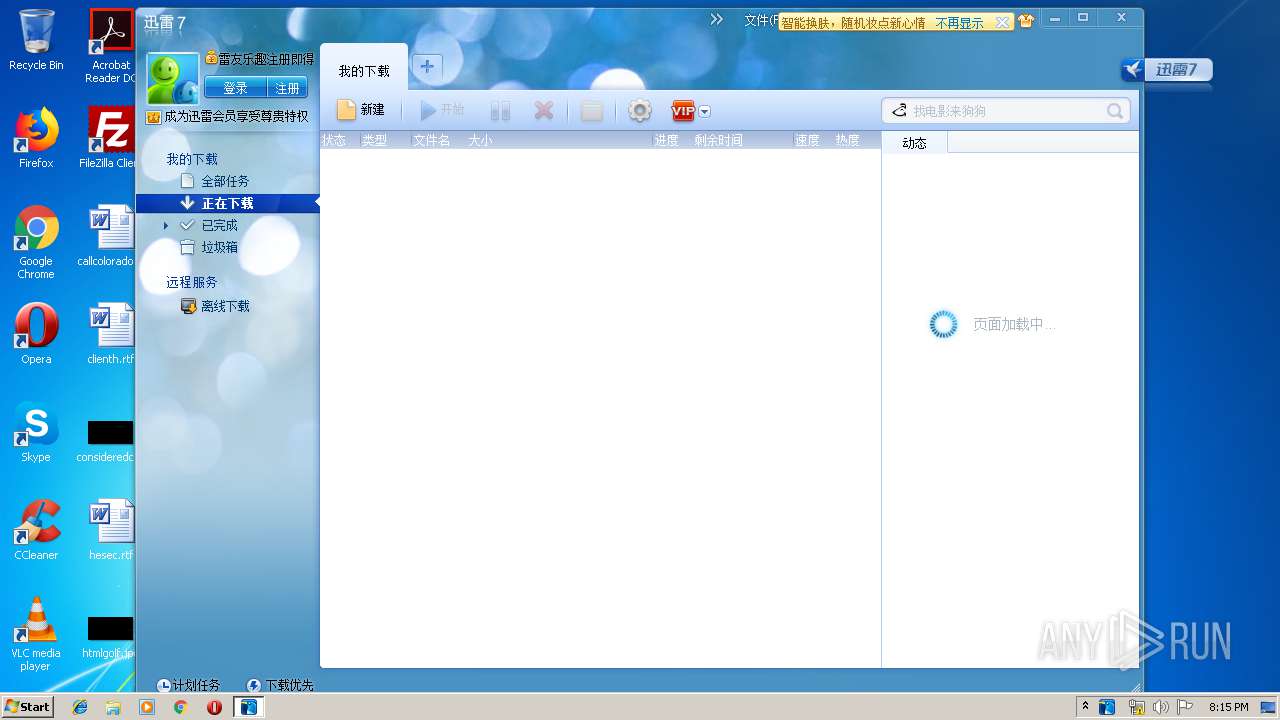1280x720 pixels.
Task: Sort by the 状态 column header
Action: 334,141
